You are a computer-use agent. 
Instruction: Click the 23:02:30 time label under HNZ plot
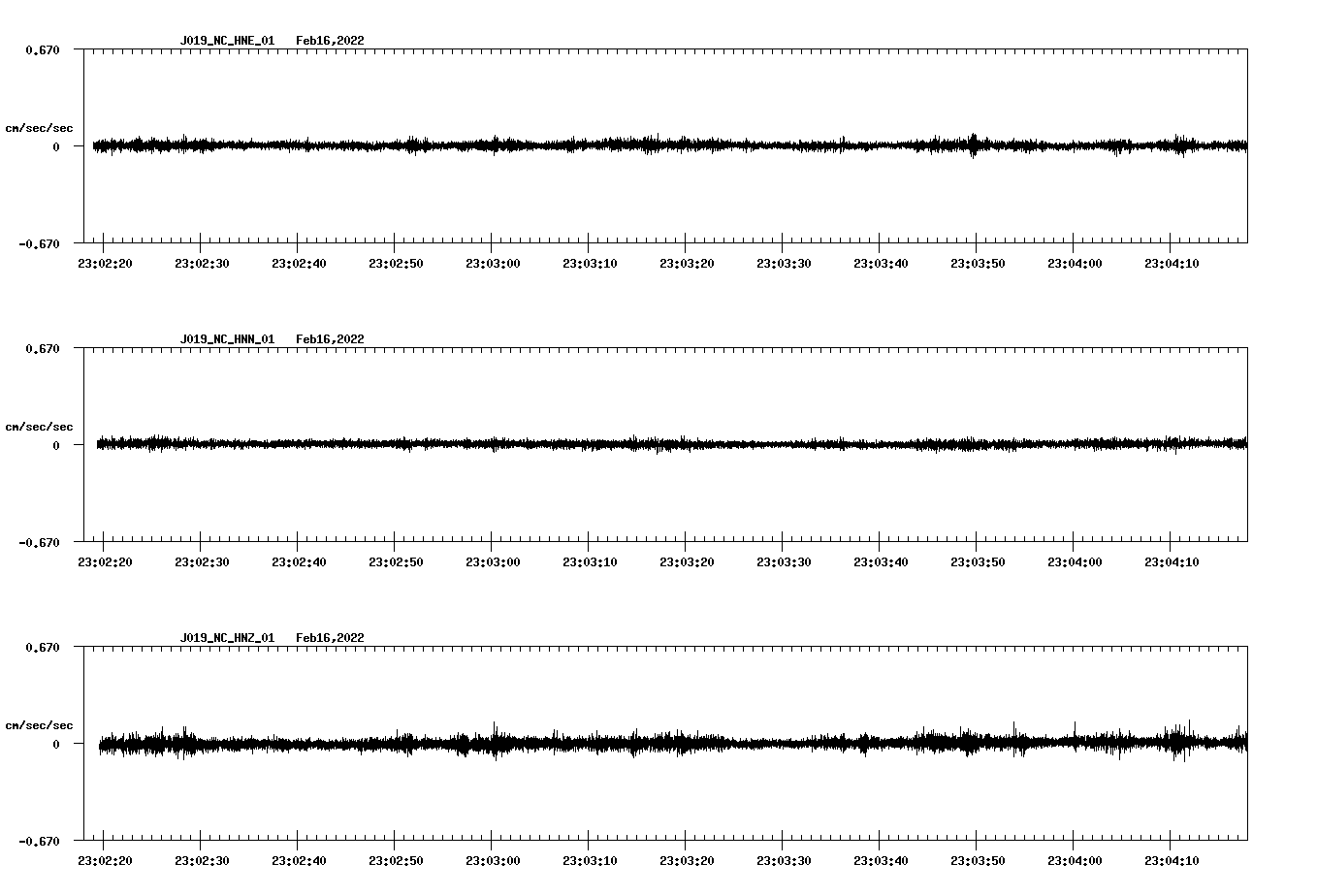(x=202, y=860)
